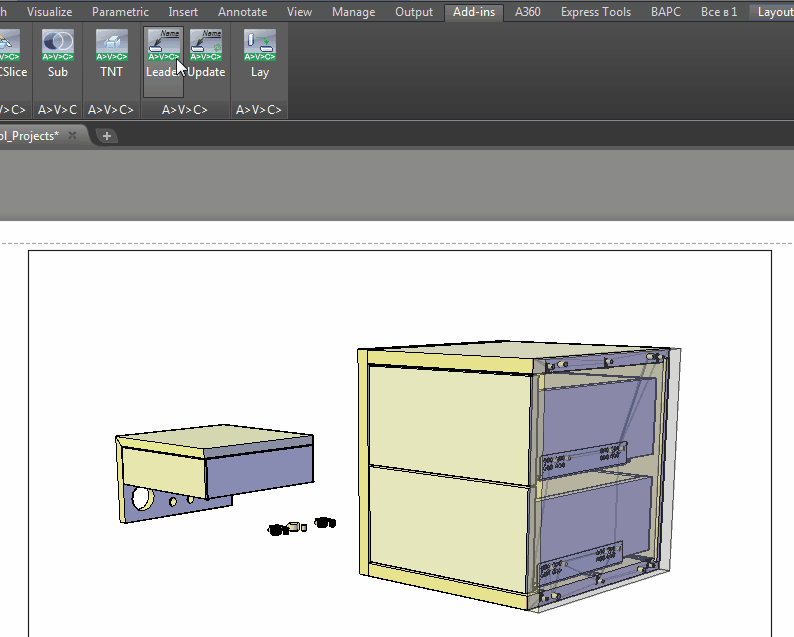Open a new drawing tab with plus
The image size is (794, 637).
coord(107,136)
